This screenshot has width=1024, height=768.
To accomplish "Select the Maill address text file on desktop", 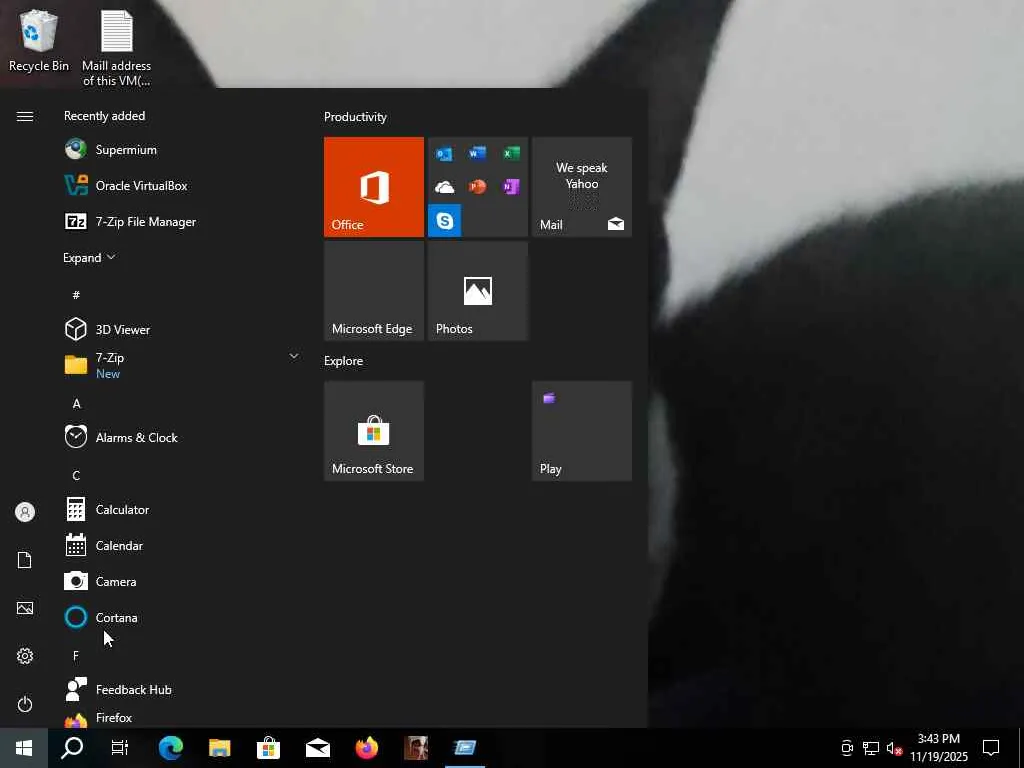I will (116, 48).
